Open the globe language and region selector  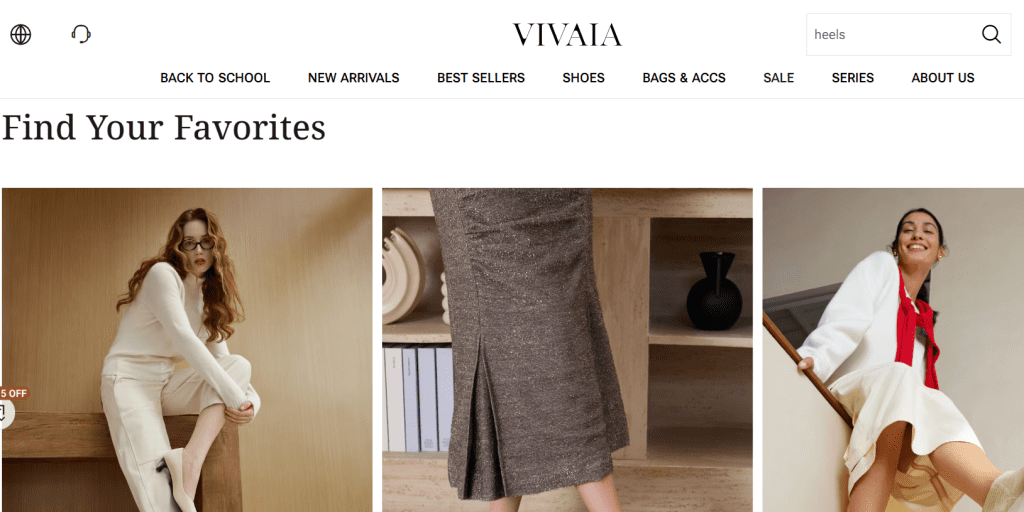21,35
